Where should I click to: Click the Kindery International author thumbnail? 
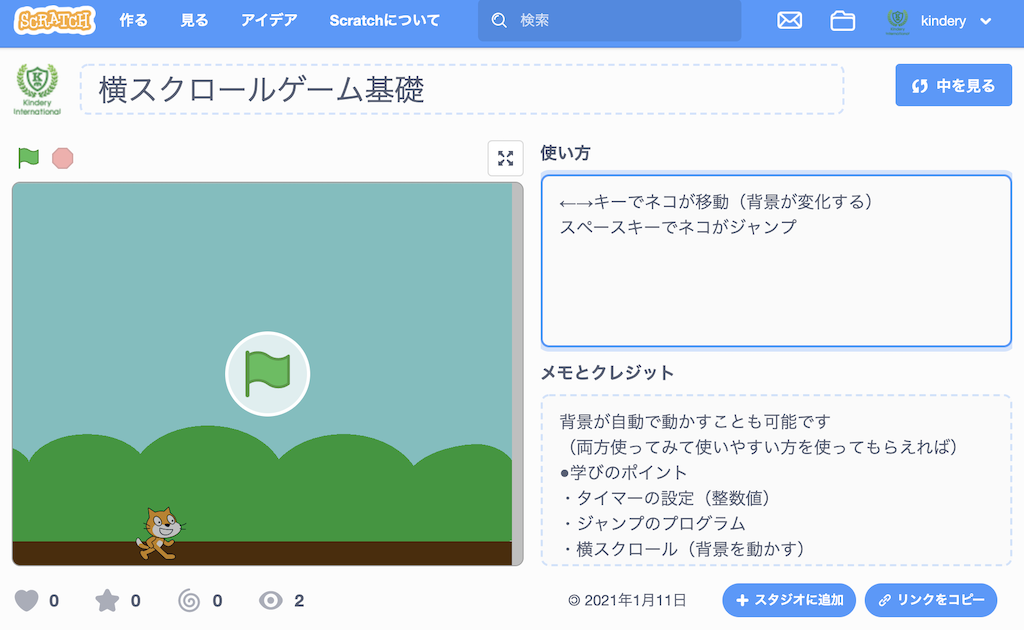point(37,89)
